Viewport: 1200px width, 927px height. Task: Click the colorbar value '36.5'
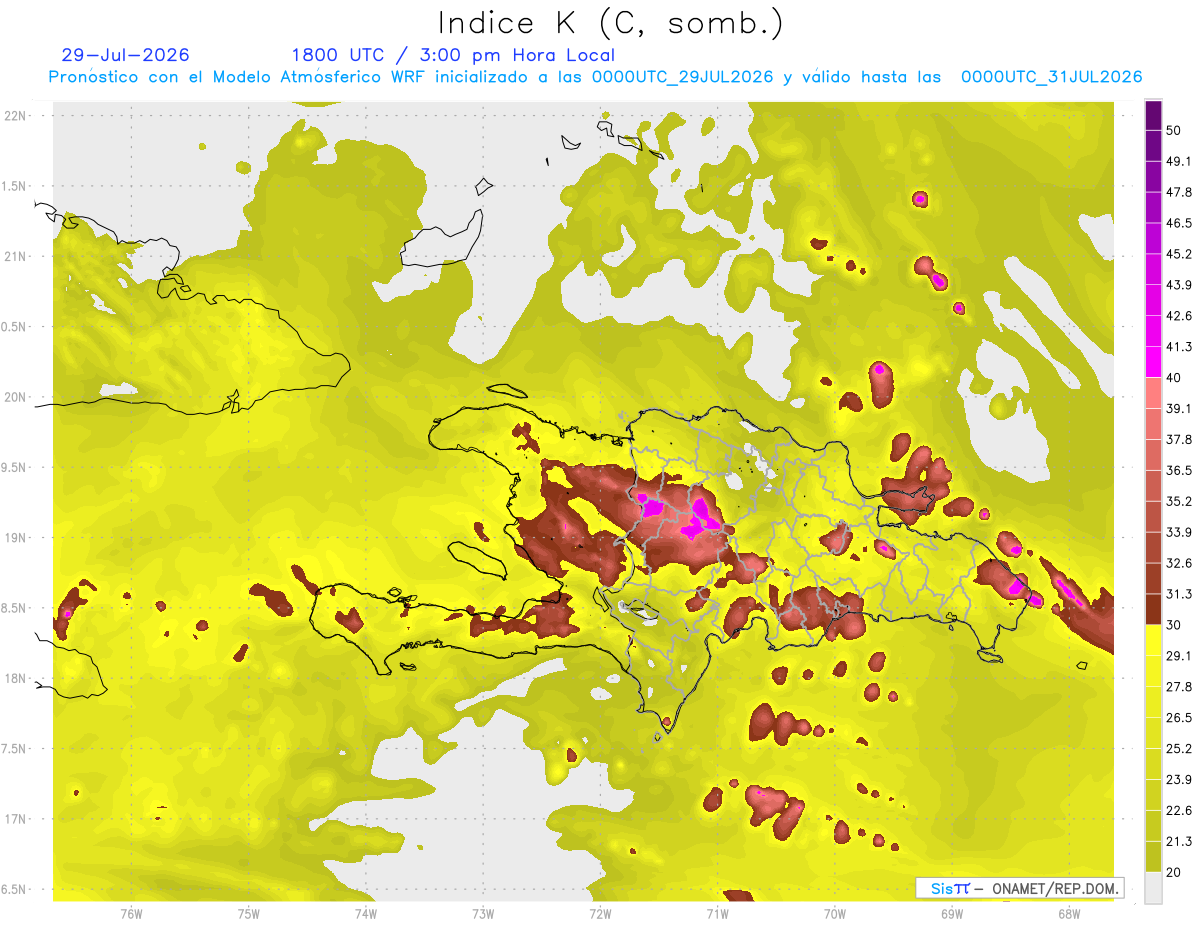coord(1179,470)
